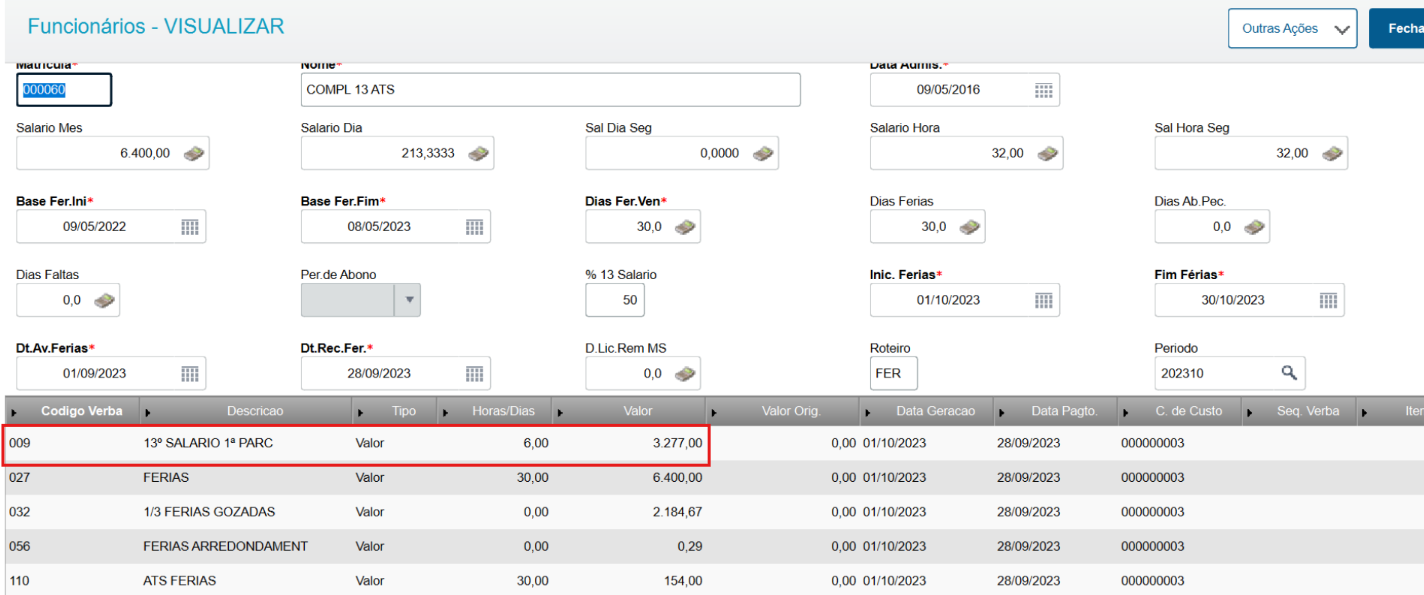Open calendar picker for Dt.Rec.Fer. field
Screen dimensions: 1424x595
(475, 374)
